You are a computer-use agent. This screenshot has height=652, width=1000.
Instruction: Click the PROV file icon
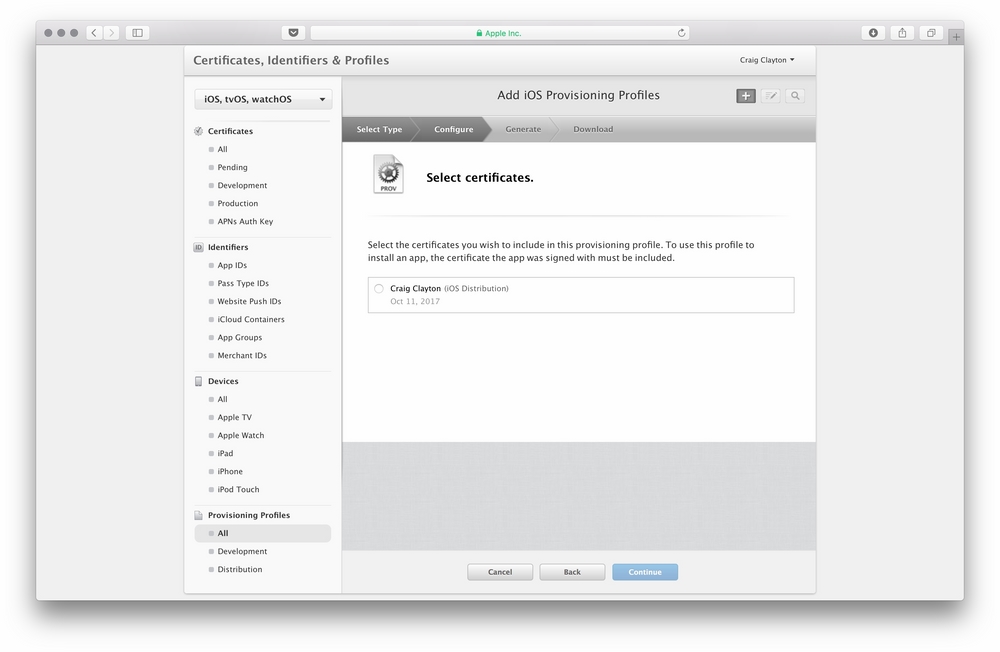click(x=388, y=174)
